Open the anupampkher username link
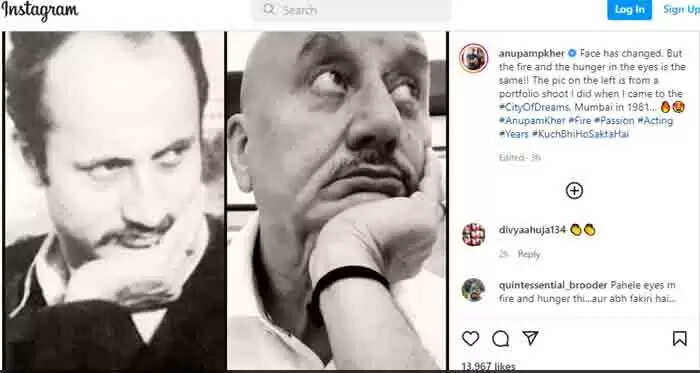This screenshot has height=373, width=700. [x=531, y=54]
